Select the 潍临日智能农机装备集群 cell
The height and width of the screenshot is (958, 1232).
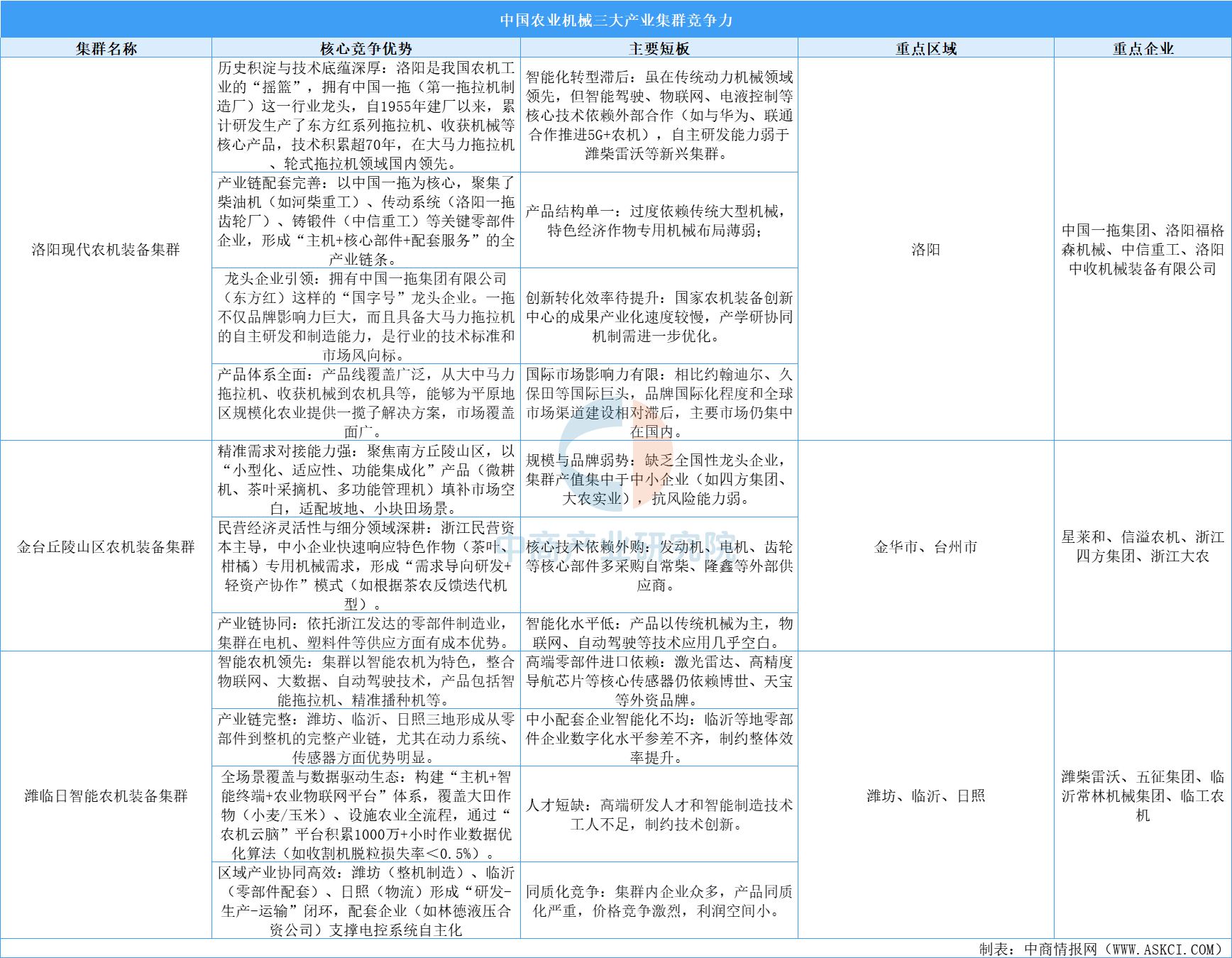click(x=106, y=795)
